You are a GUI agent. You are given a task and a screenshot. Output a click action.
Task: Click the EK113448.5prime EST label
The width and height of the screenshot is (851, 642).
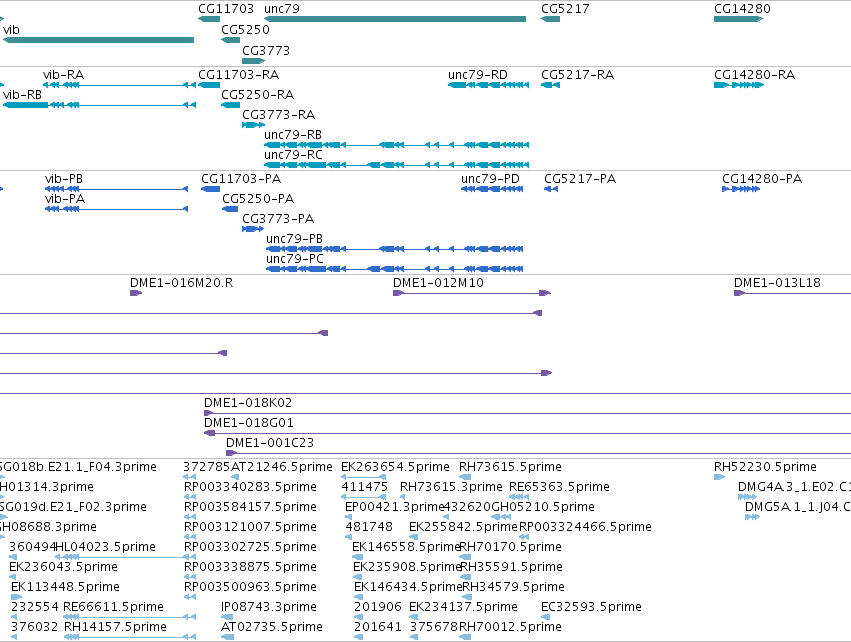65,587
